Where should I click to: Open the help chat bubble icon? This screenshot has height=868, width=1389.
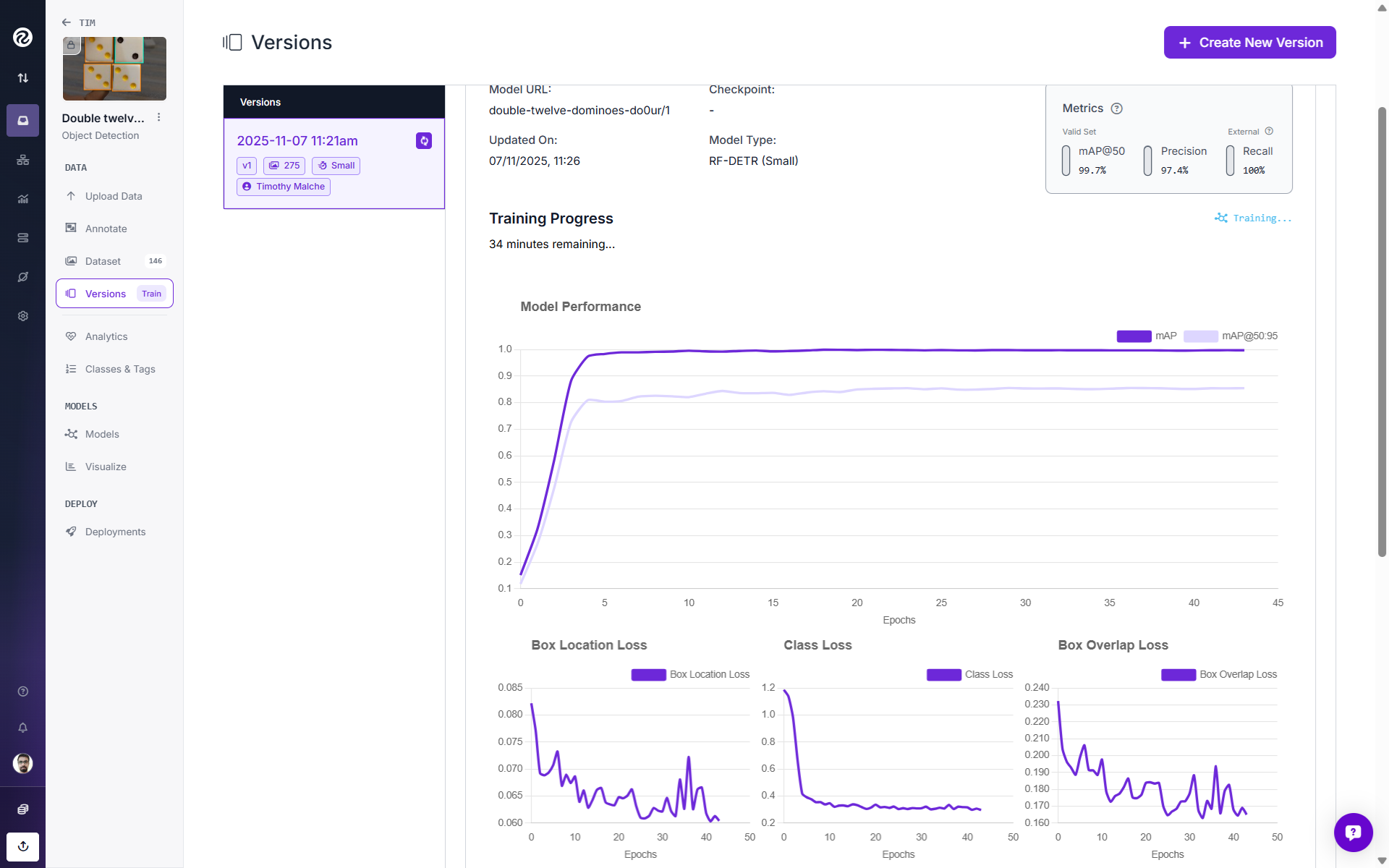[x=1353, y=832]
